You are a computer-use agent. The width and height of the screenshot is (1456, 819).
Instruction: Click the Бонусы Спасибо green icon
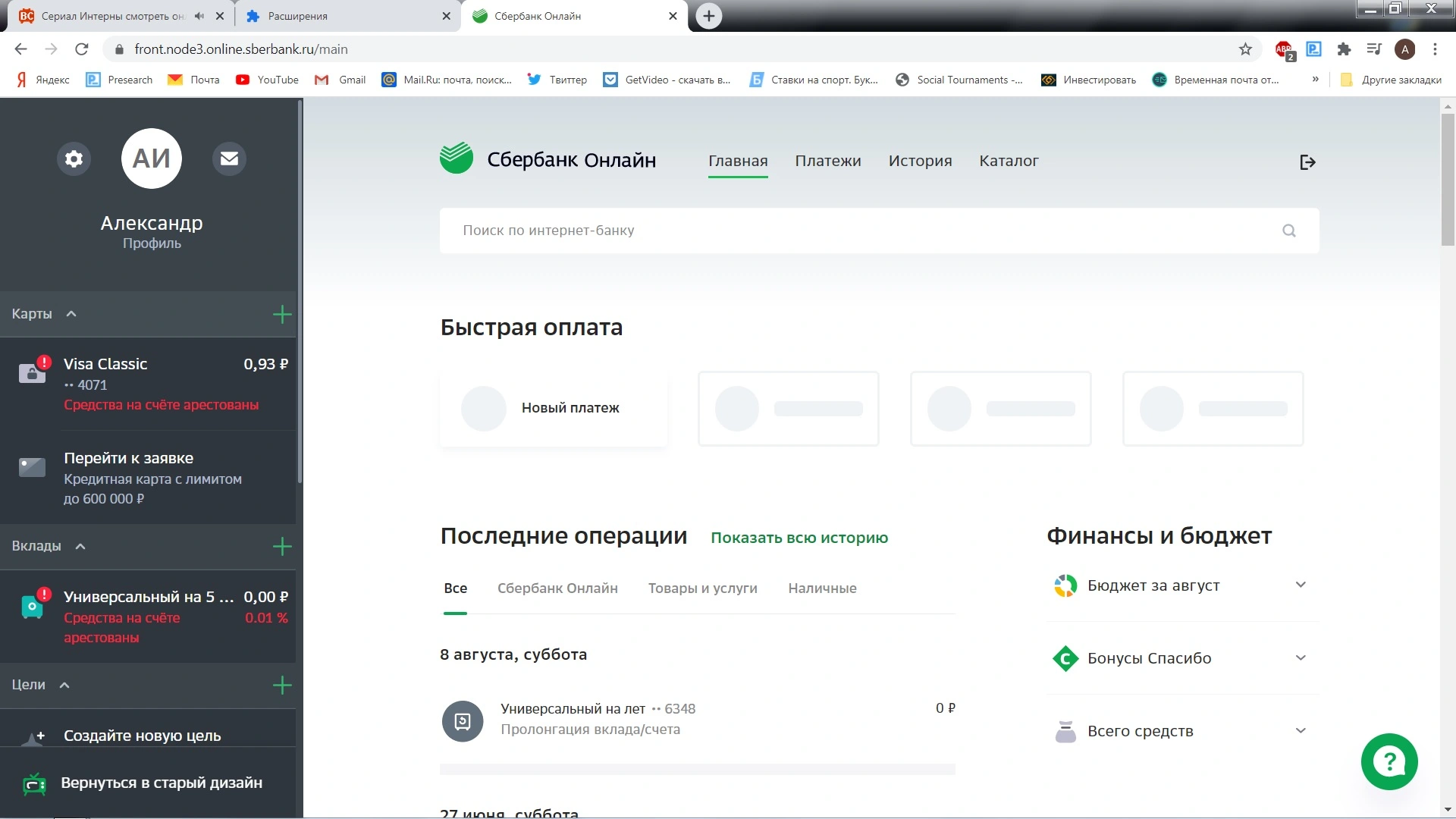[1065, 658]
